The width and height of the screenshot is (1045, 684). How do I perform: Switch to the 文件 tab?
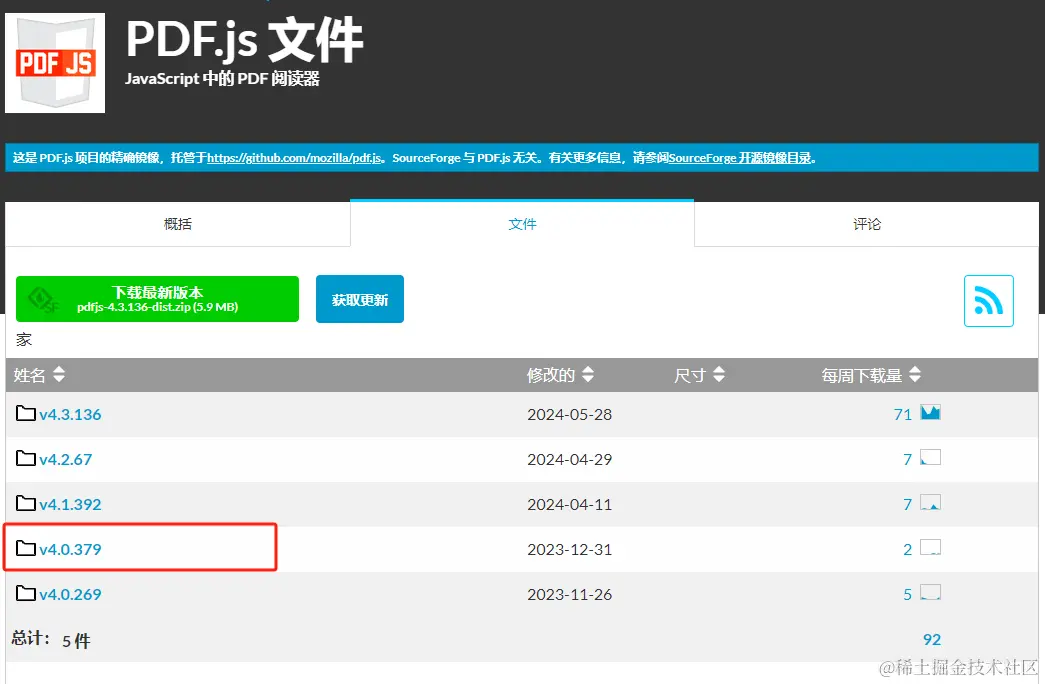coord(522,224)
